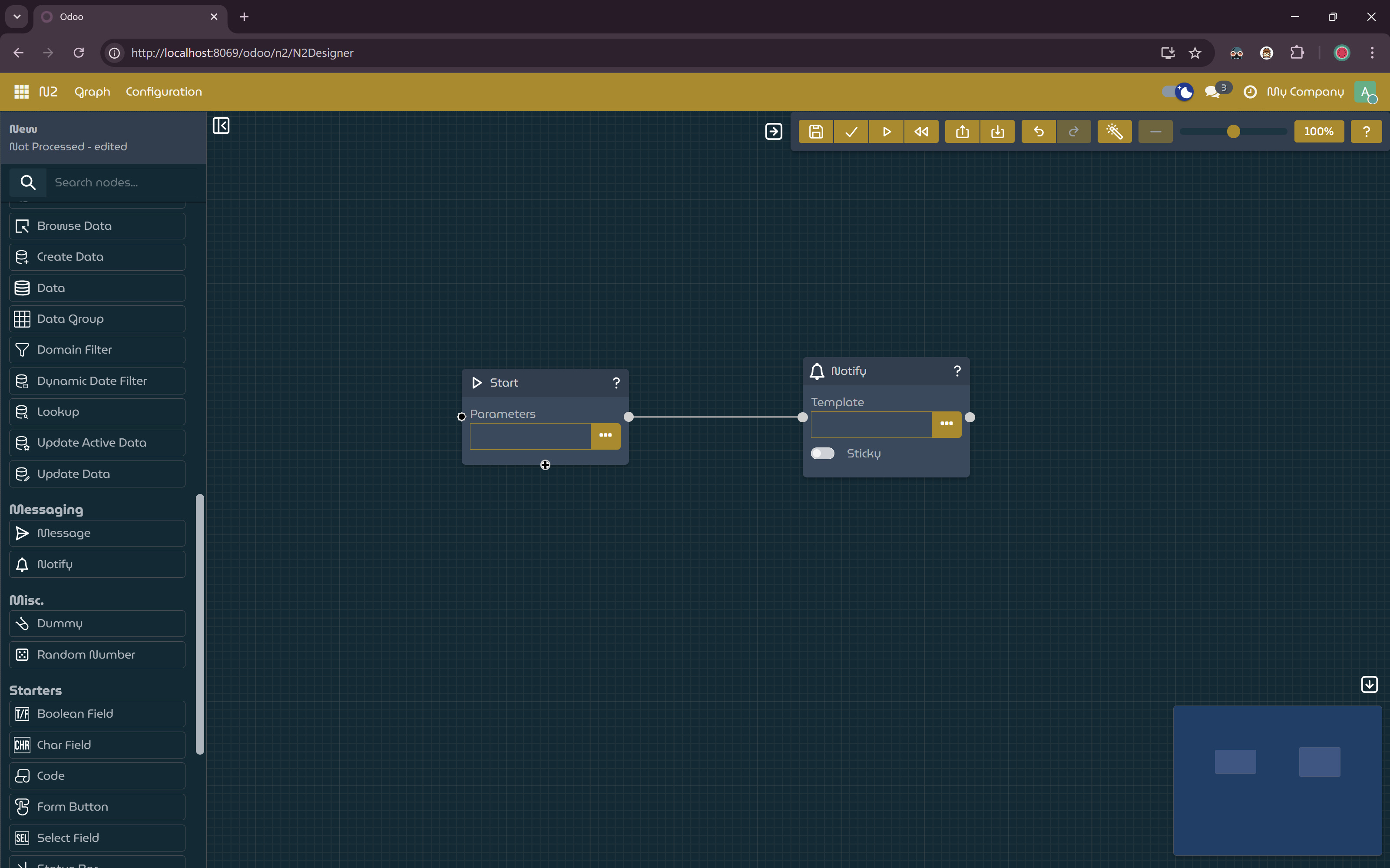The width and height of the screenshot is (1390, 868).
Task: Export the graph using the upload icon
Action: 962,132
